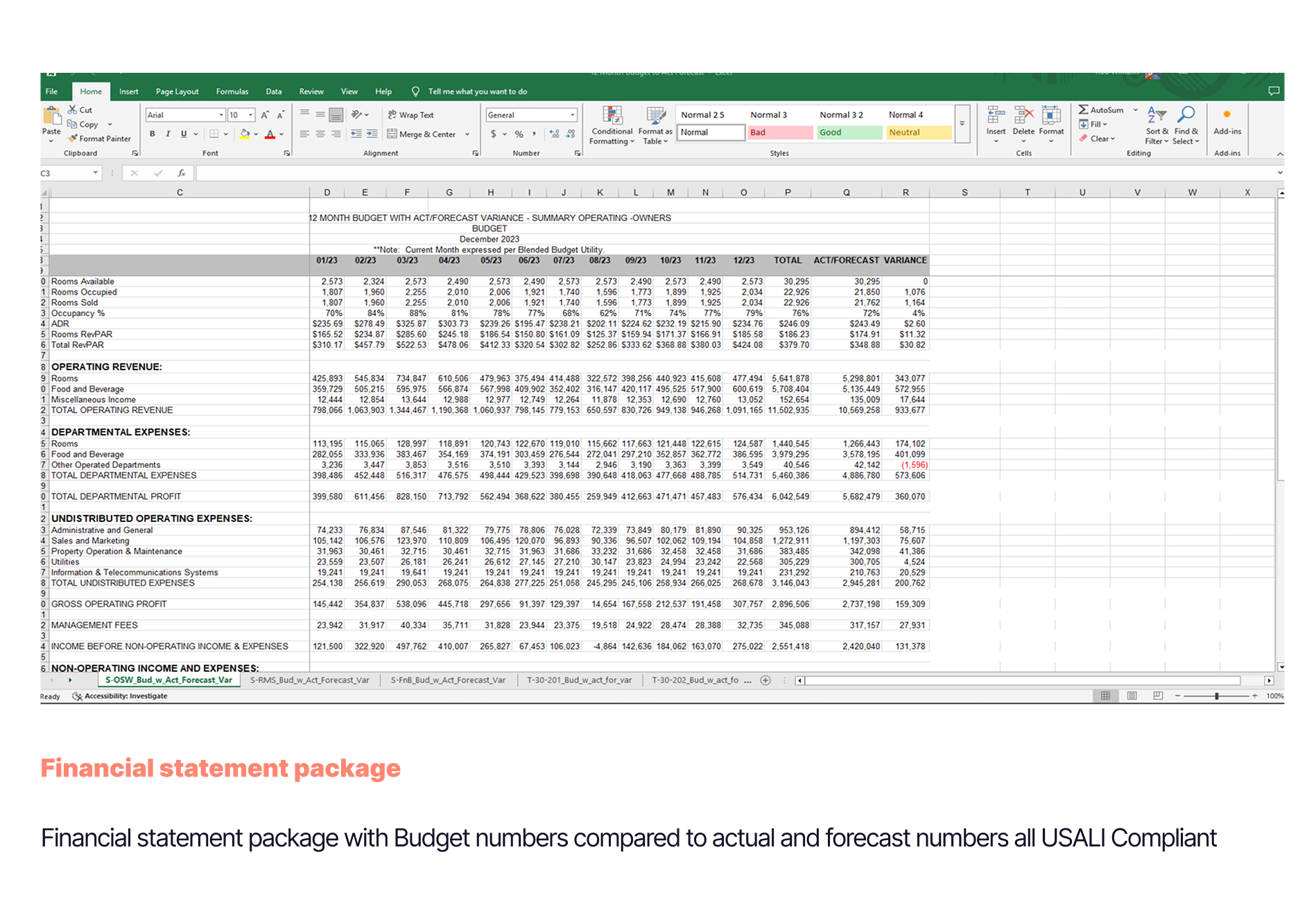The image size is (1316, 913).
Task: Toggle center text horizontally
Action: [320, 134]
